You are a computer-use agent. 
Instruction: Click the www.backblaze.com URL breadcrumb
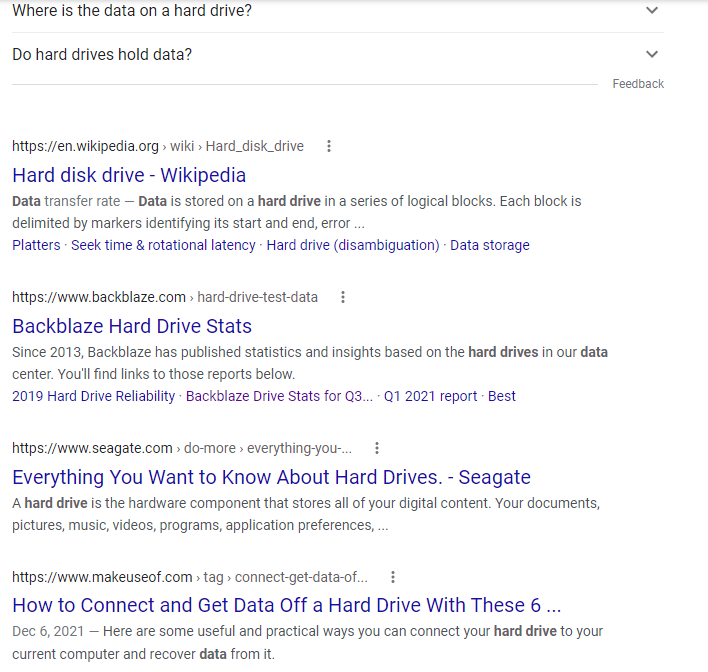click(x=165, y=297)
